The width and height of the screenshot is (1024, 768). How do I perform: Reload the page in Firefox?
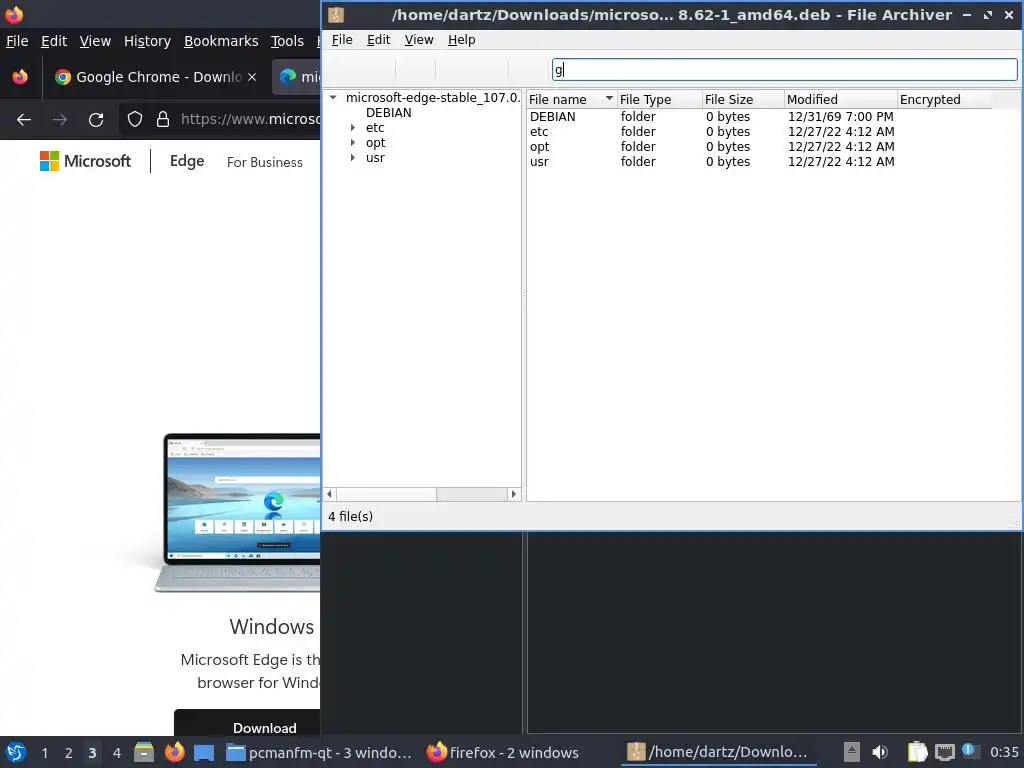[96, 120]
